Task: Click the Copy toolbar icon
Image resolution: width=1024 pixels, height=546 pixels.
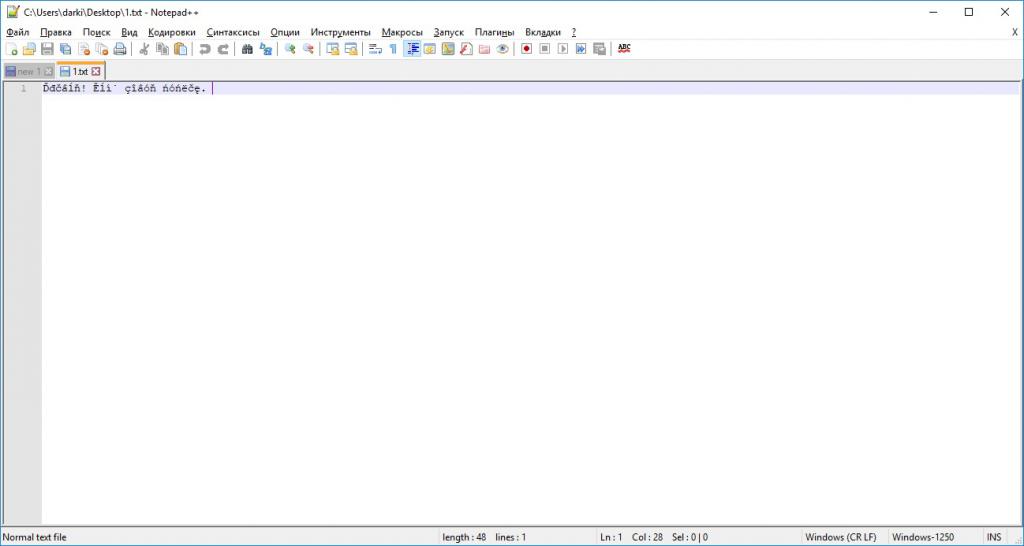Action: (163, 49)
